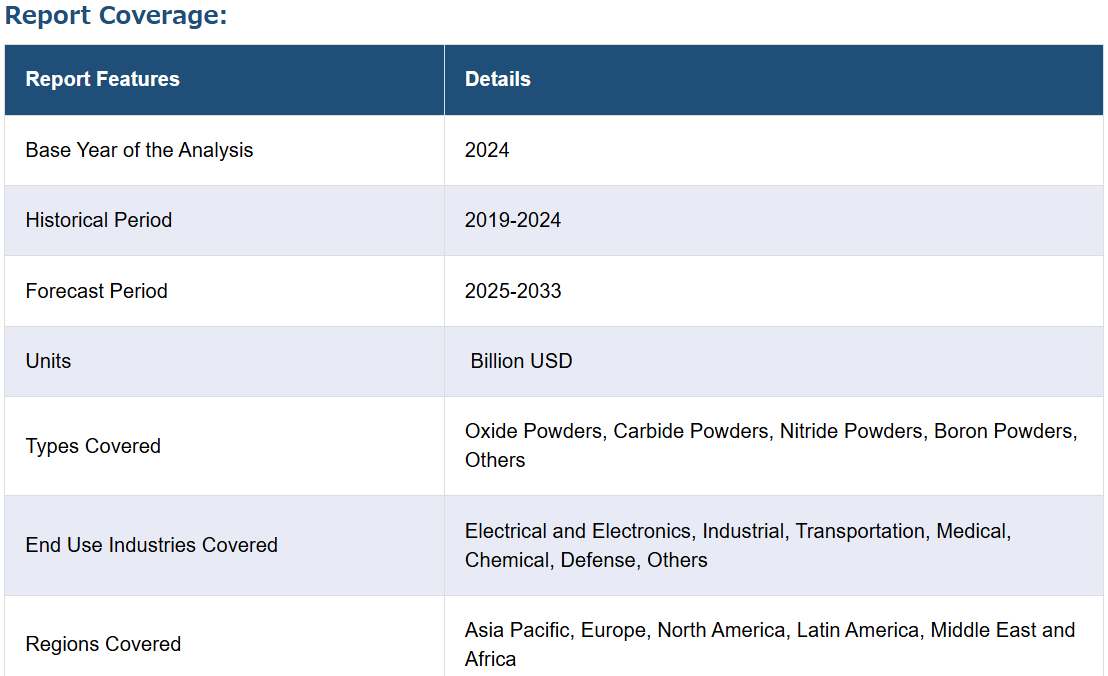Image resolution: width=1108 pixels, height=676 pixels.
Task: Click the Transportation text
Action: tap(860, 531)
